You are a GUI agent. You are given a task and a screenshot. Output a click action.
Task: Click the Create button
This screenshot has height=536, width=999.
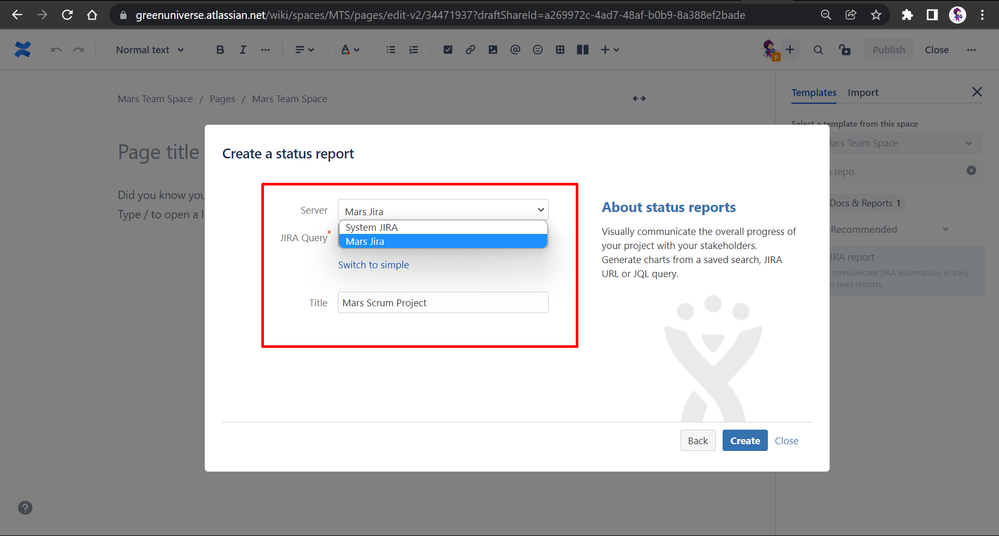click(x=745, y=440)
